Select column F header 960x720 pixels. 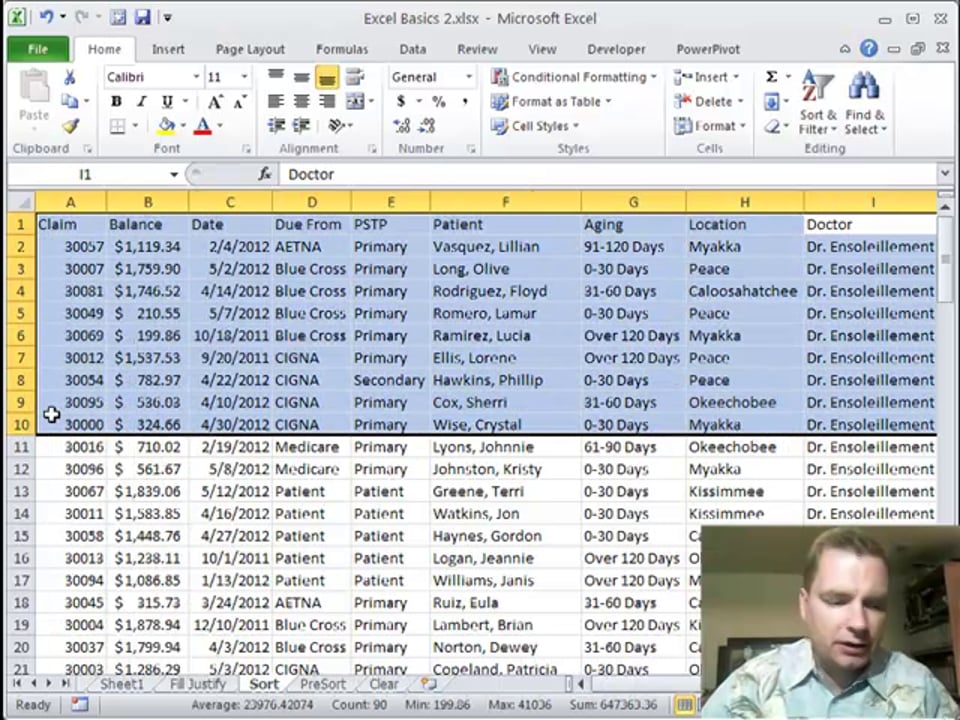pos(506,202)
